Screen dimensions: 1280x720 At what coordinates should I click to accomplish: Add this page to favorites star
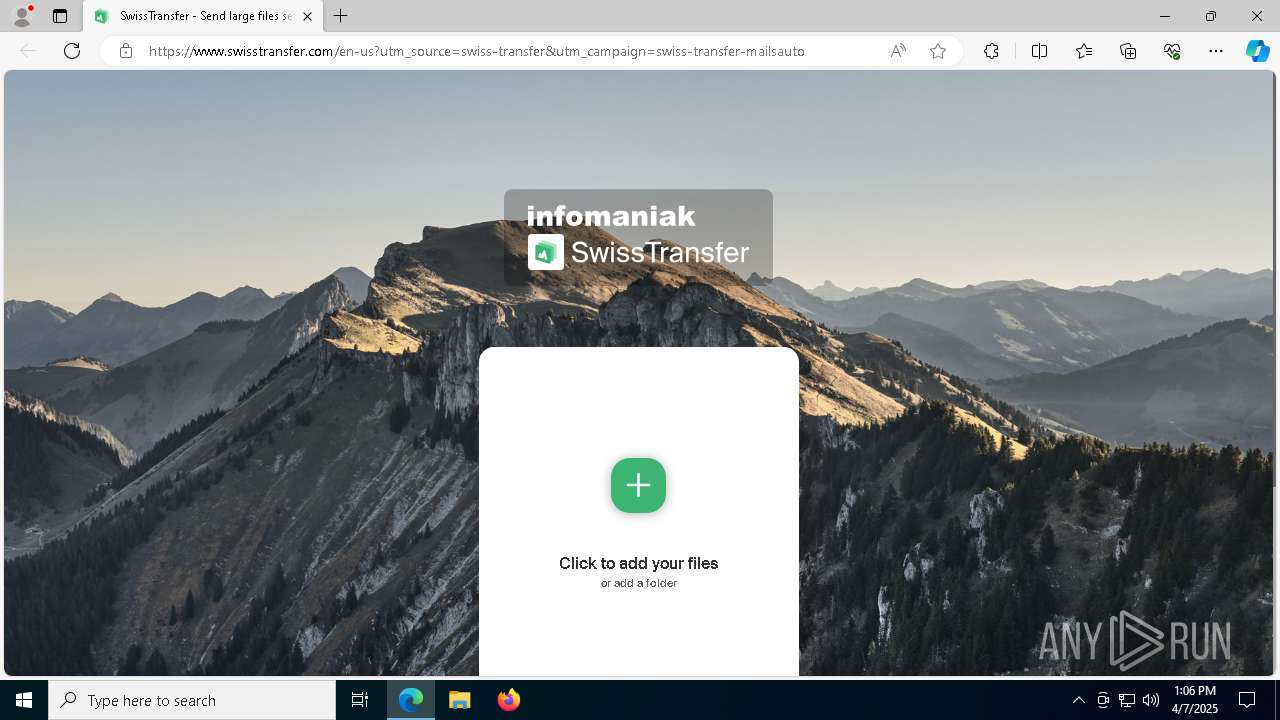[x=938, y=51]
